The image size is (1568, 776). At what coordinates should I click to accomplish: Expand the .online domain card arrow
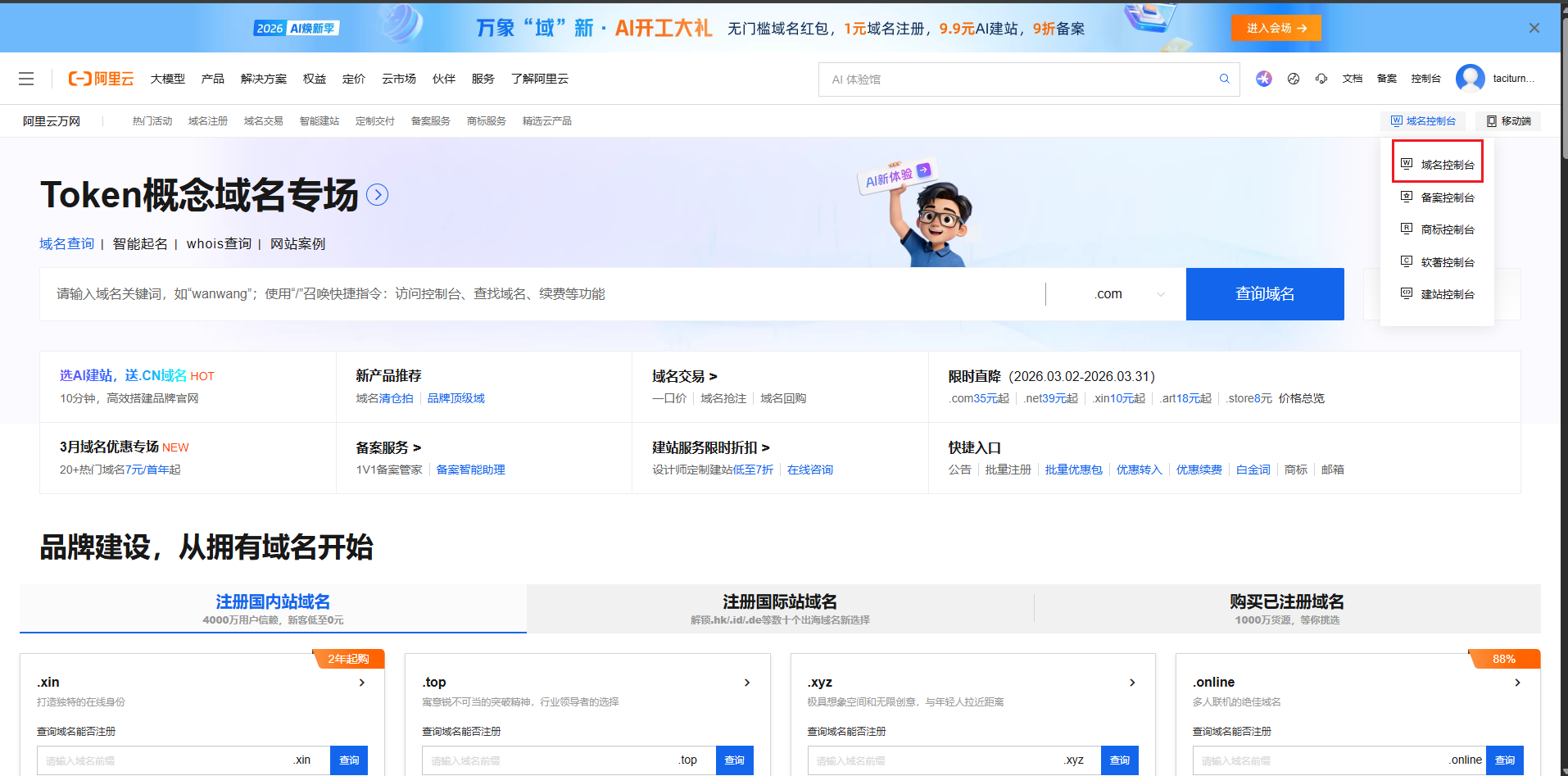click(1517, 683)
